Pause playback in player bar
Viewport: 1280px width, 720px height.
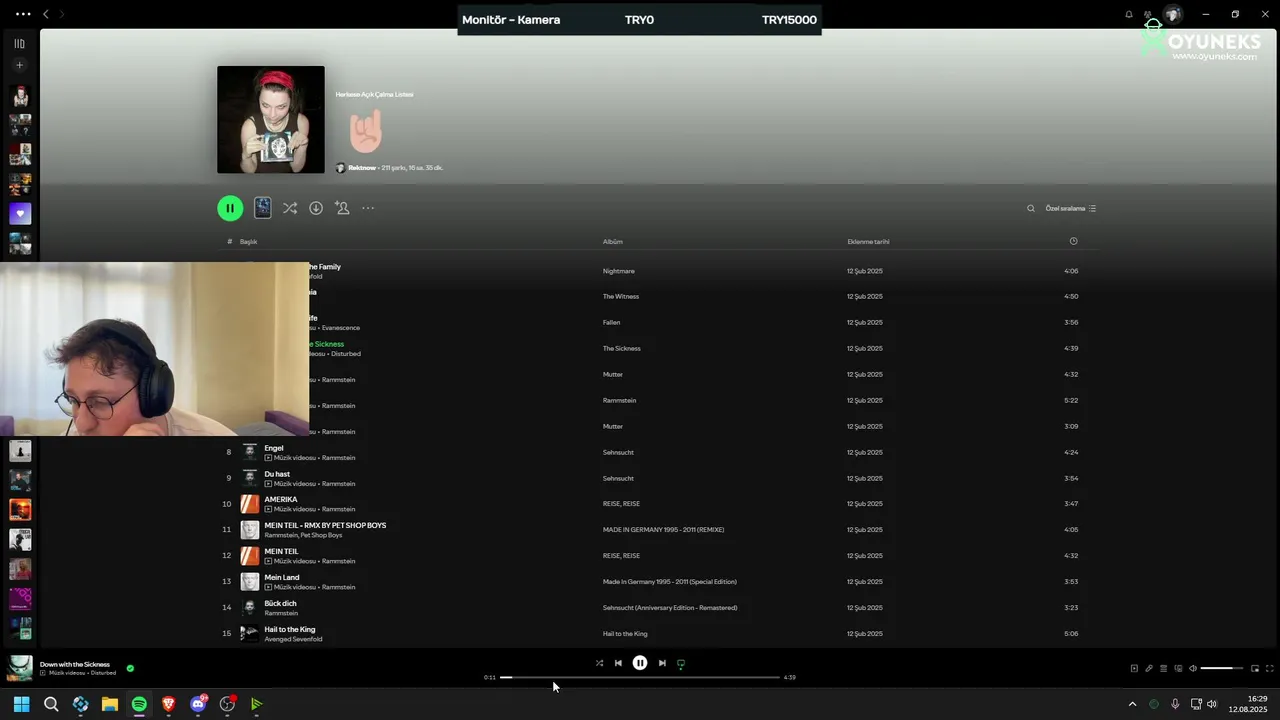pyautogui.click(x=640, y=663)
